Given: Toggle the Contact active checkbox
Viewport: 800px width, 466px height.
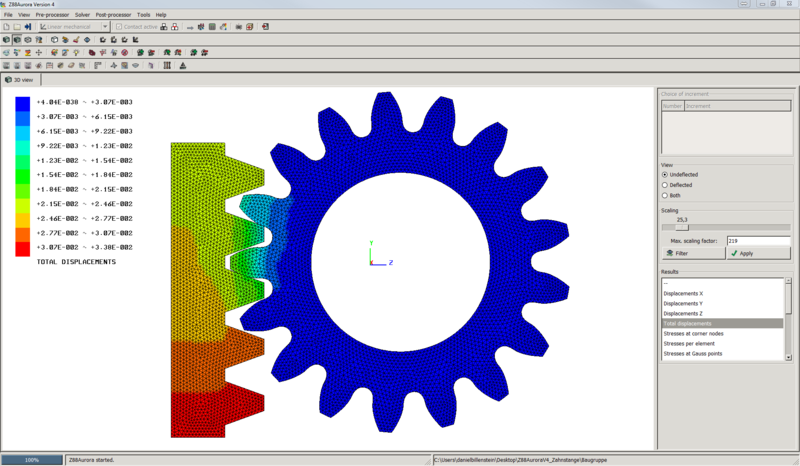Looking at the screenshot, I should pos(117,27).
